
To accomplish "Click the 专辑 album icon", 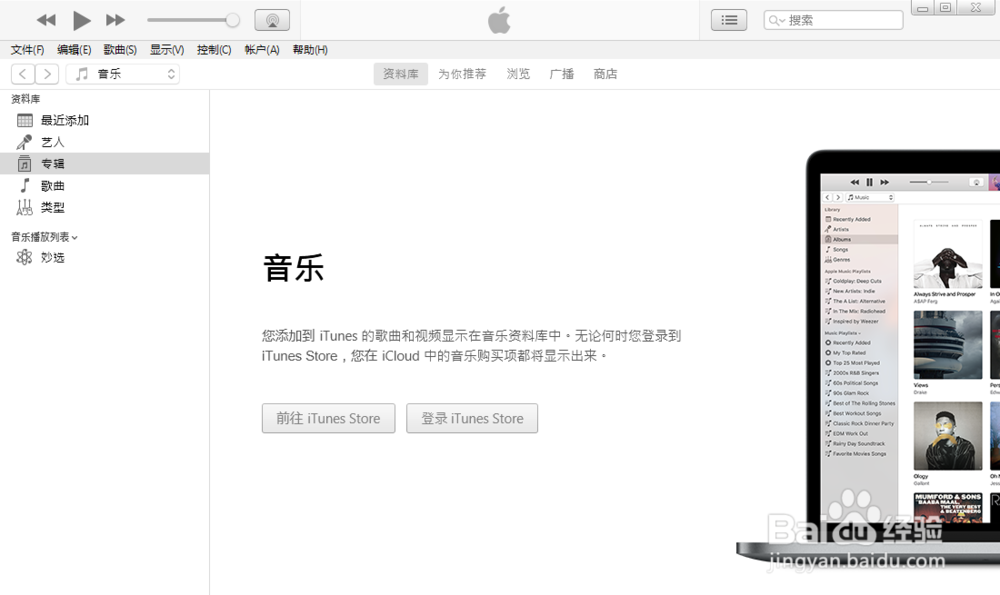I will pyautogui.click(x=24, y=164).
